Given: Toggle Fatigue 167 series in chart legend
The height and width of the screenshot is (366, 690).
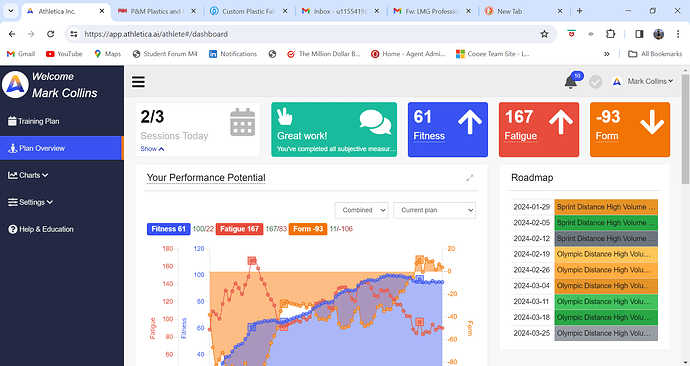Looking at the screenshot, I should pos(239,229).
